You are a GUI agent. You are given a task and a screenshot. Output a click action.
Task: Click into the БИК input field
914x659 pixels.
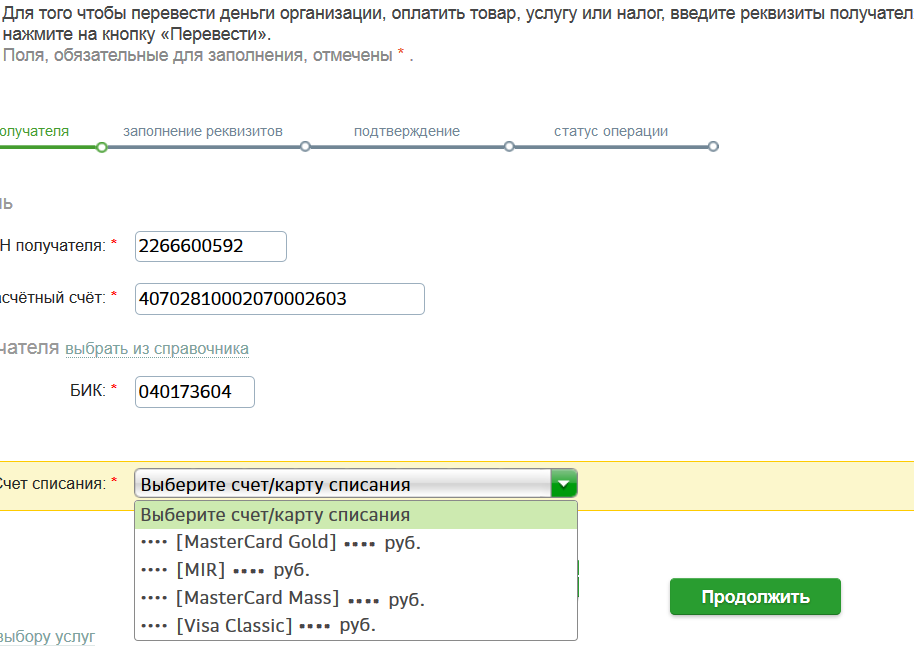[x=195, y=392]
